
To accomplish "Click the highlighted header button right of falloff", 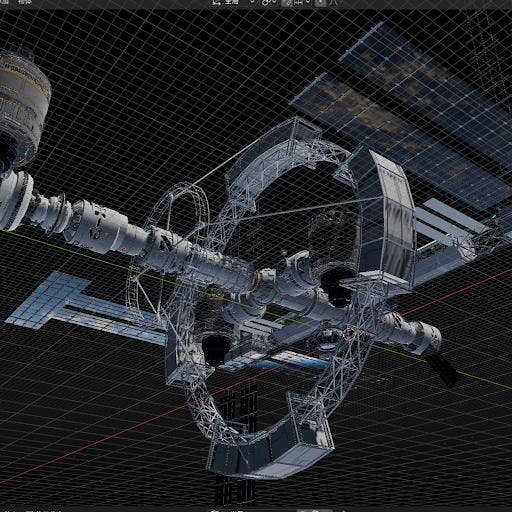I will click(321, 2).
